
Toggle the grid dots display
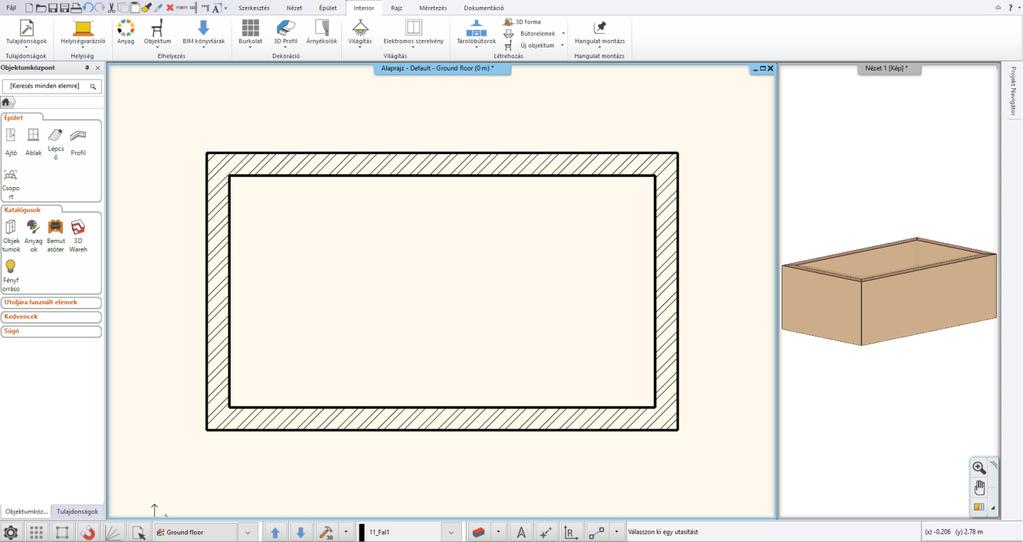[37, 532]
